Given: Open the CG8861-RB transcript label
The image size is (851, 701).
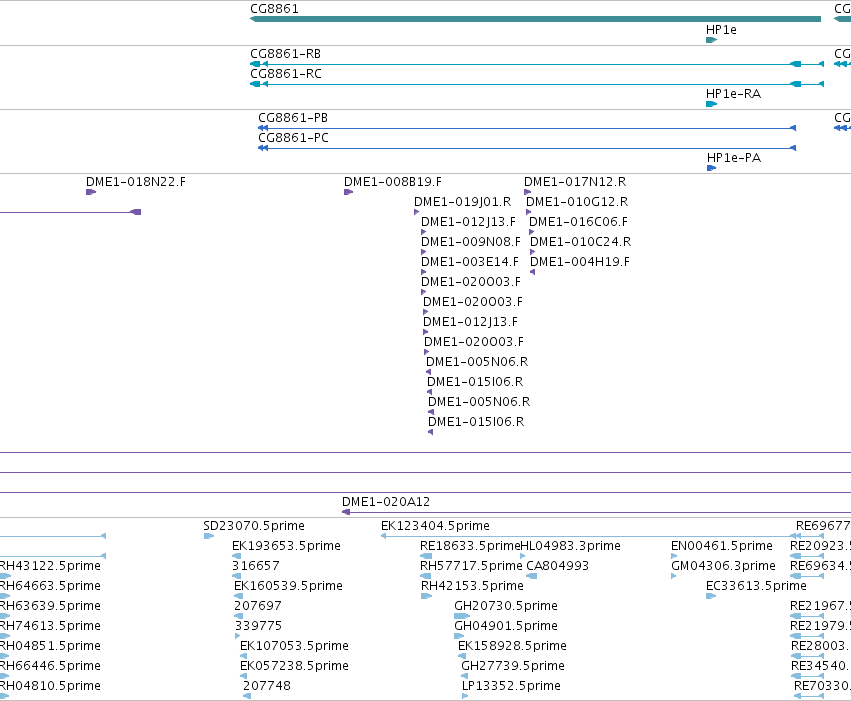Looking at the screenshot, I should [x=285, y=54].
